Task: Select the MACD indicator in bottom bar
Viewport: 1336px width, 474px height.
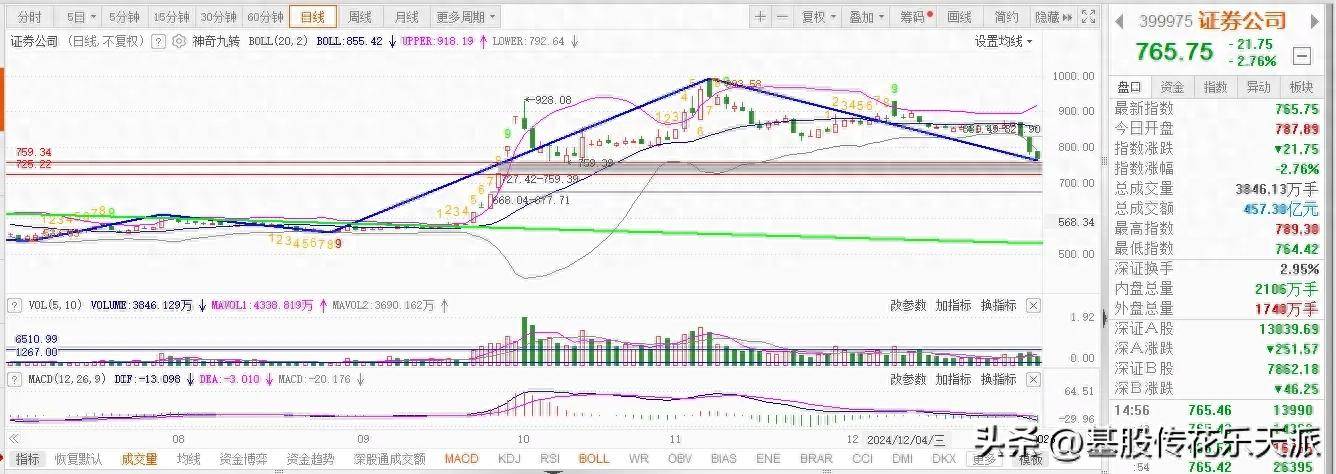Action: pyautogui.click(x=461, y=459)
